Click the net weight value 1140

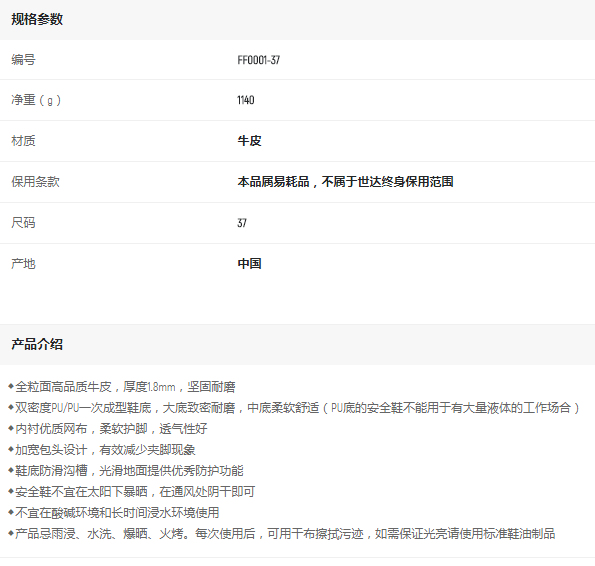246,100
